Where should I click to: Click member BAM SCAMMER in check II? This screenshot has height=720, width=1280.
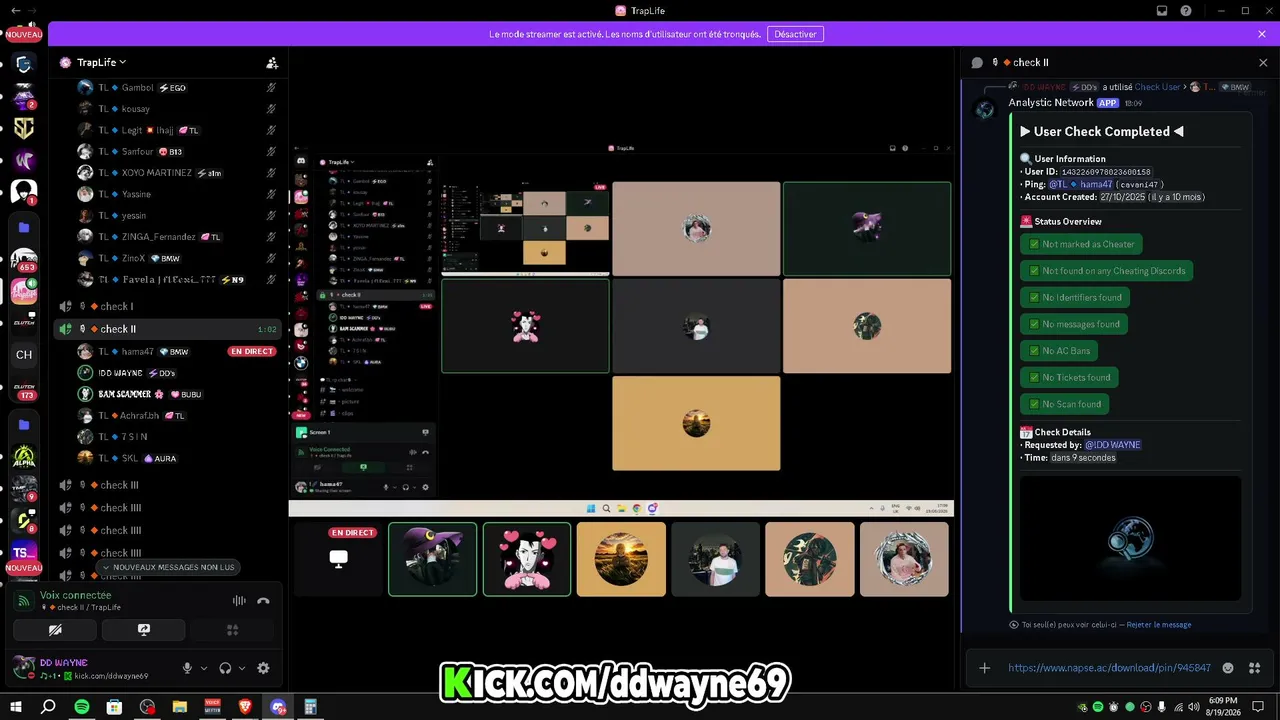coord(168,394)
